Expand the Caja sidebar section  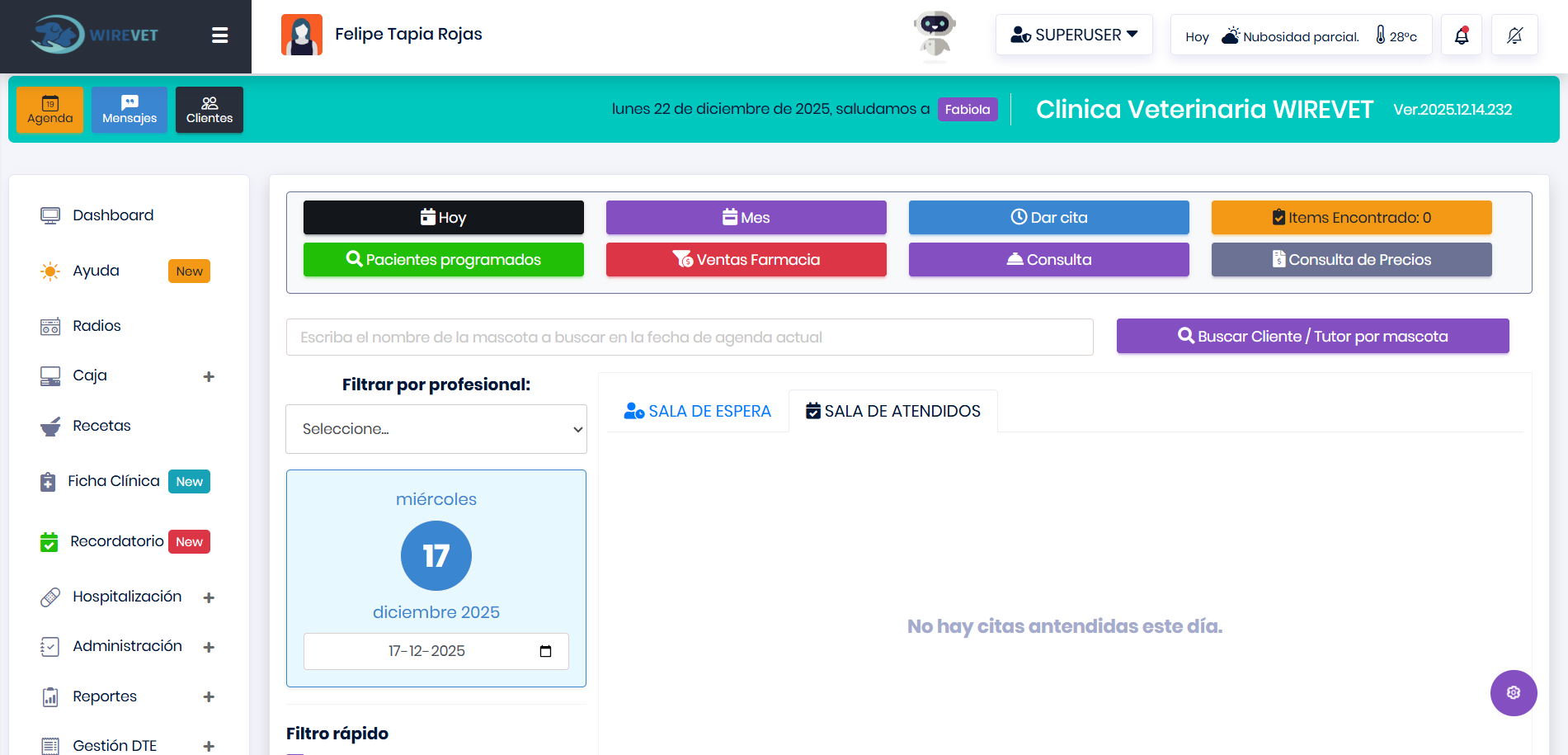(x=209, y=376)
